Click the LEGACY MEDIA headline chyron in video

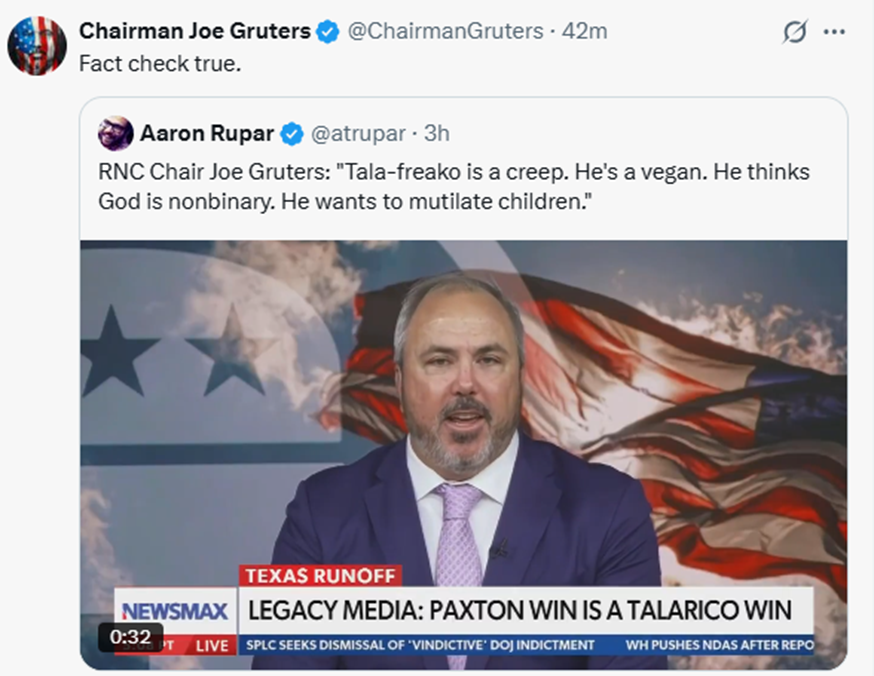point(519,610)
